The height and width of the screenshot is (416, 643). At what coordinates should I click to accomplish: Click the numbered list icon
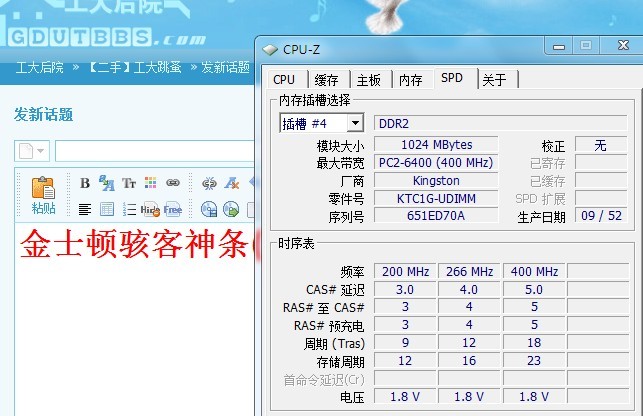129,209
